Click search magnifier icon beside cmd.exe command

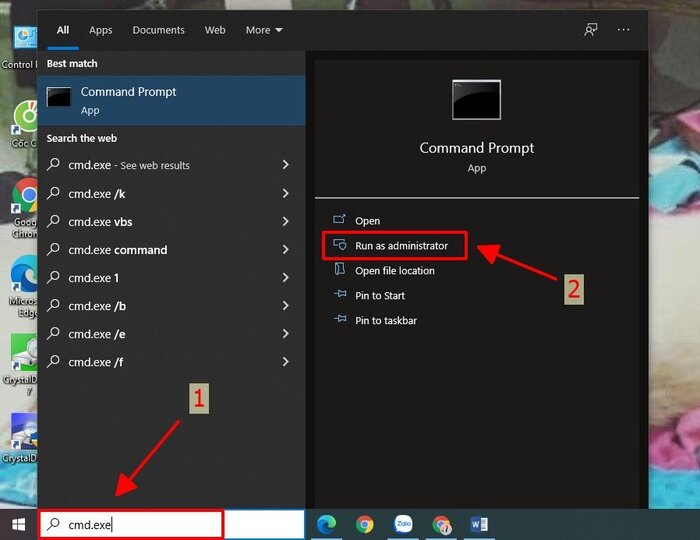54,249
